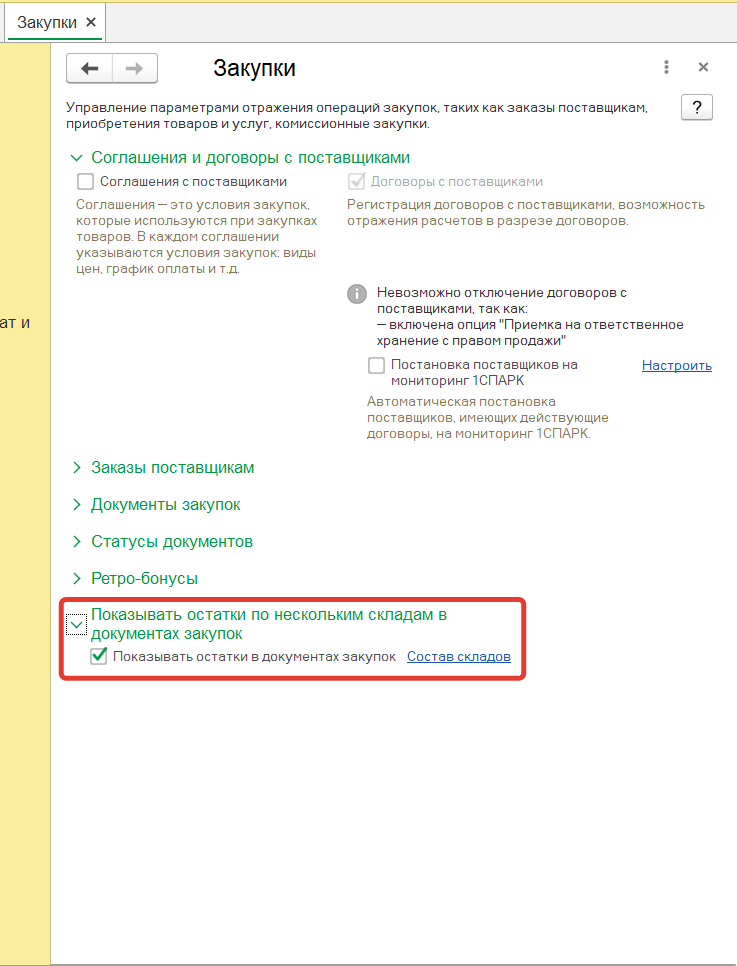Viewport: 737px width, 966px height.
Task: Enable Постановка поставщиков на мониторинг 1СПАРК
Action: coord(376,365)
